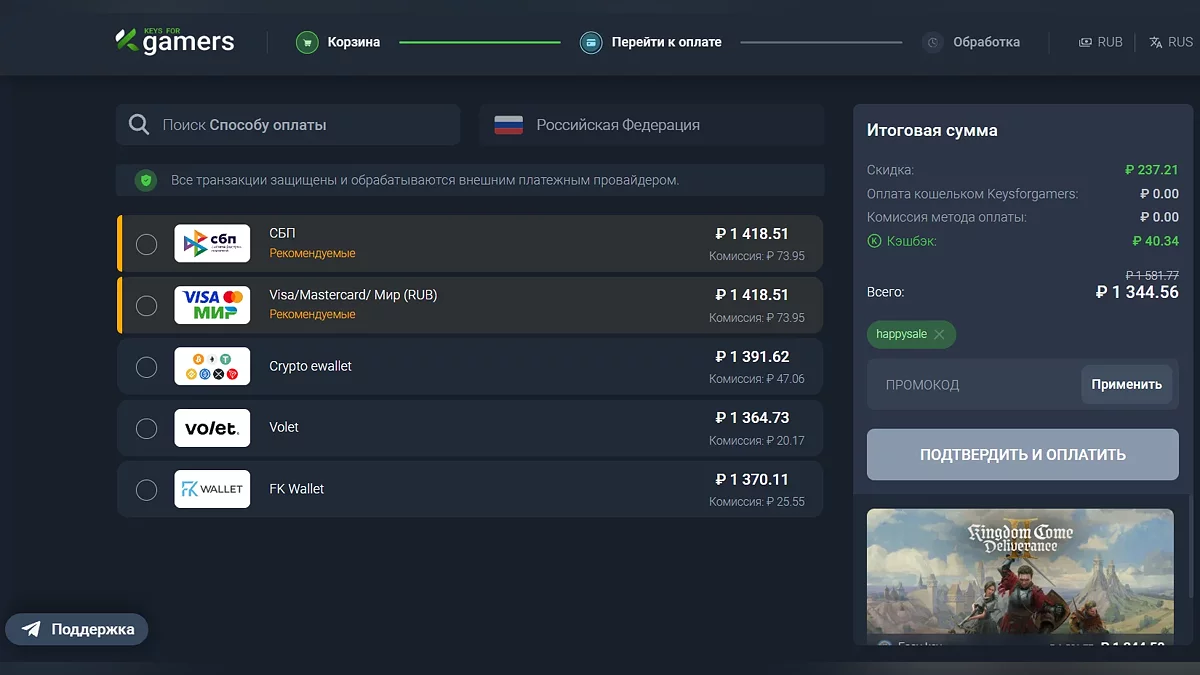1200x675 pixels.
Task: Click the payment card icon for Перейти к оплате
Action: [591, 43]
